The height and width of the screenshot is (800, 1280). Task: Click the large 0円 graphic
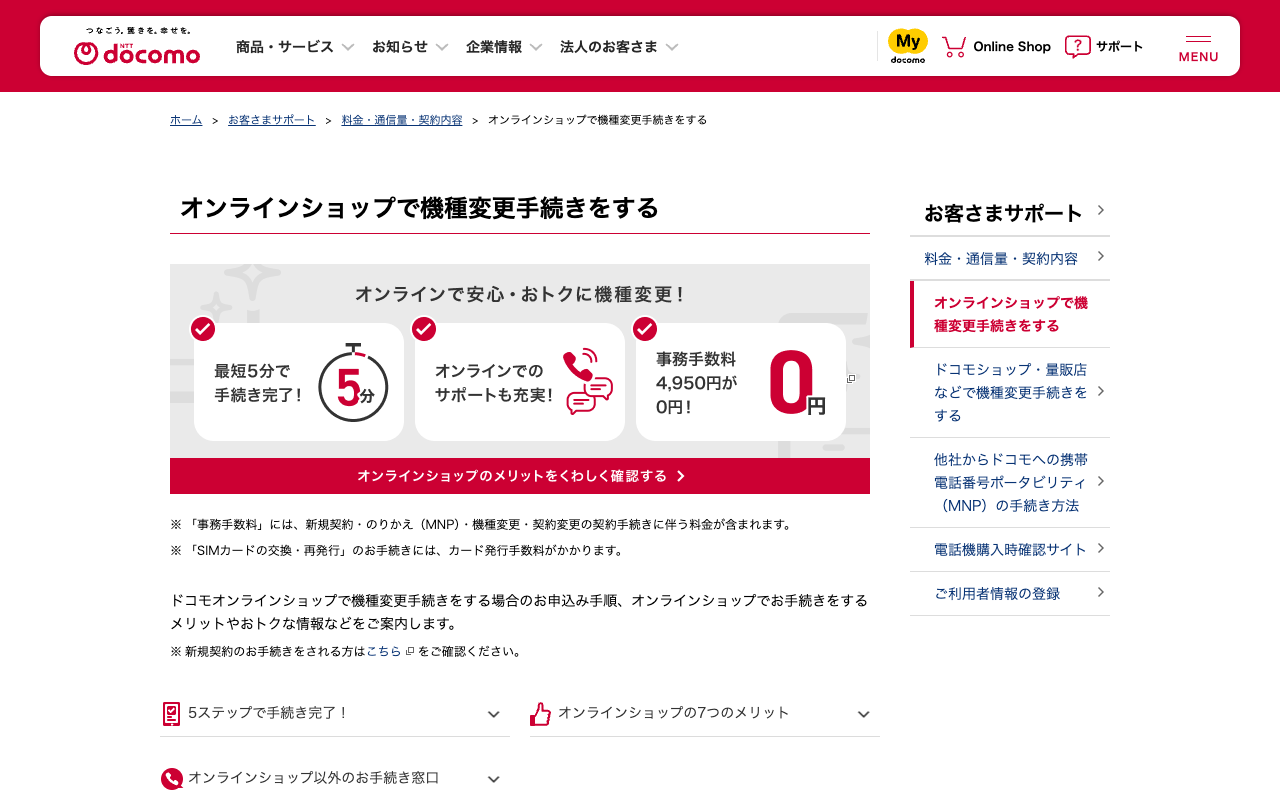click(797, 382)
